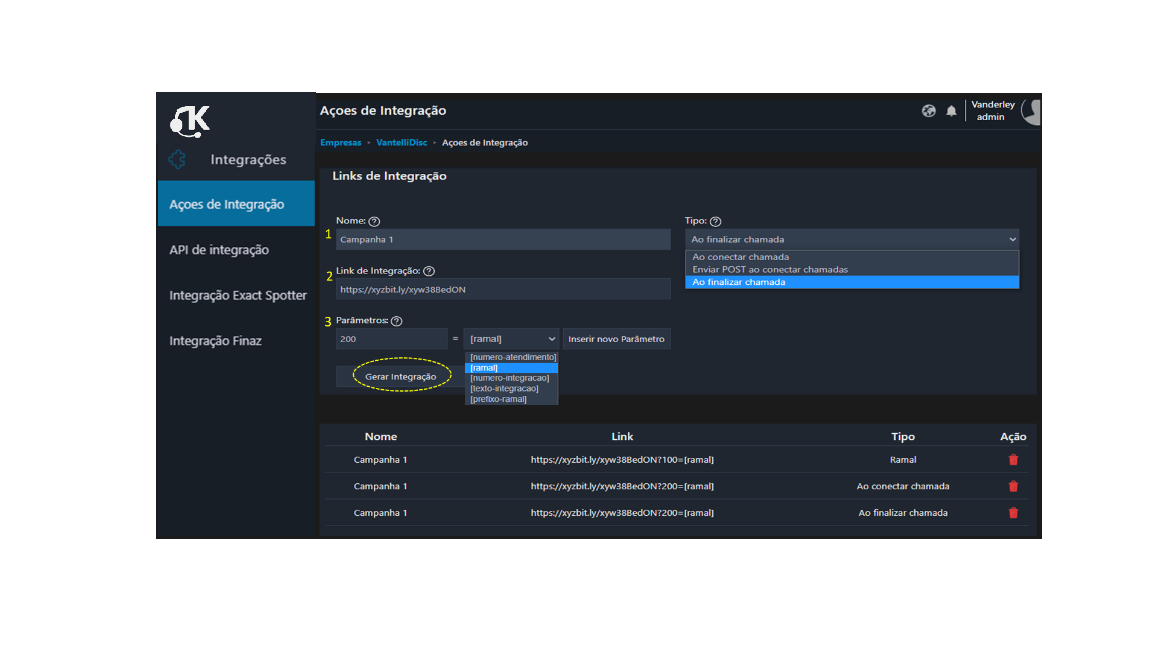Click the Nome input field
Viewport: 1152px width, 648px height.
[x=503, y=240]
